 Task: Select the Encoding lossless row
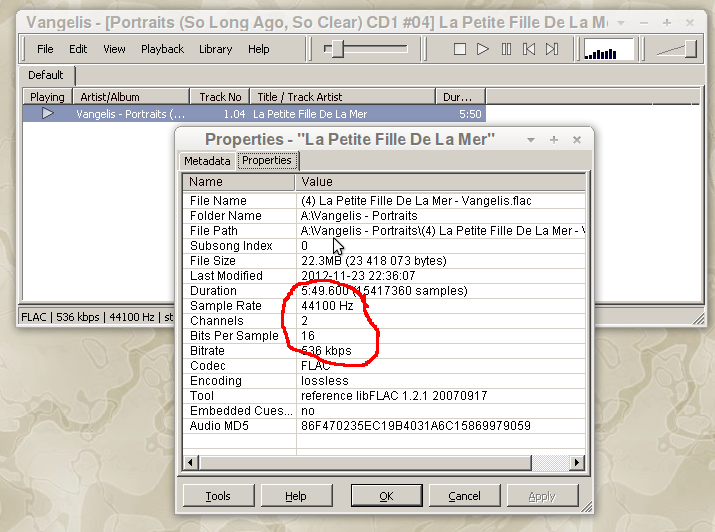[384, 381]
